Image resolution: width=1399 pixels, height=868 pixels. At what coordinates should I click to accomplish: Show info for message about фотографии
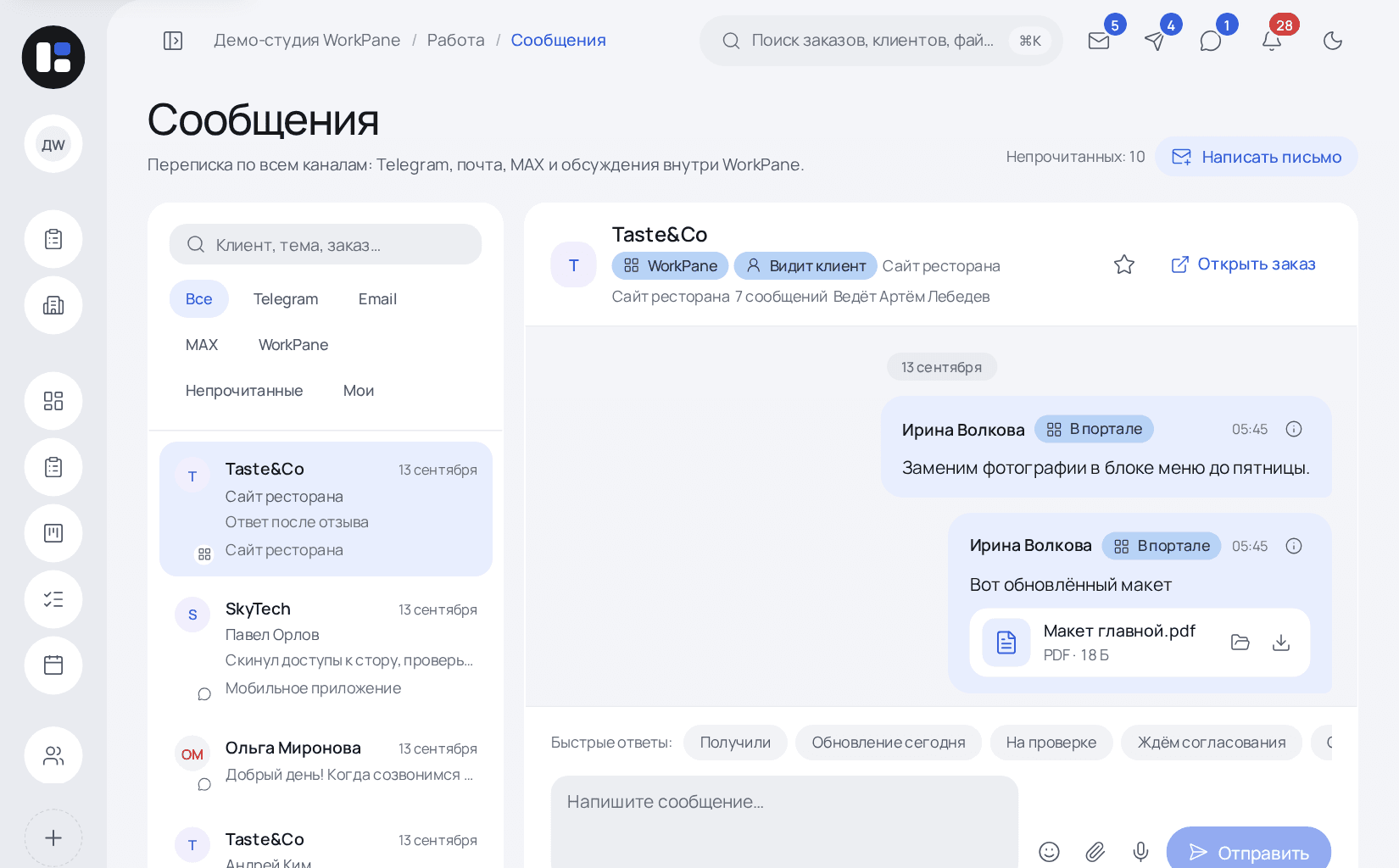pos(1294,429)
